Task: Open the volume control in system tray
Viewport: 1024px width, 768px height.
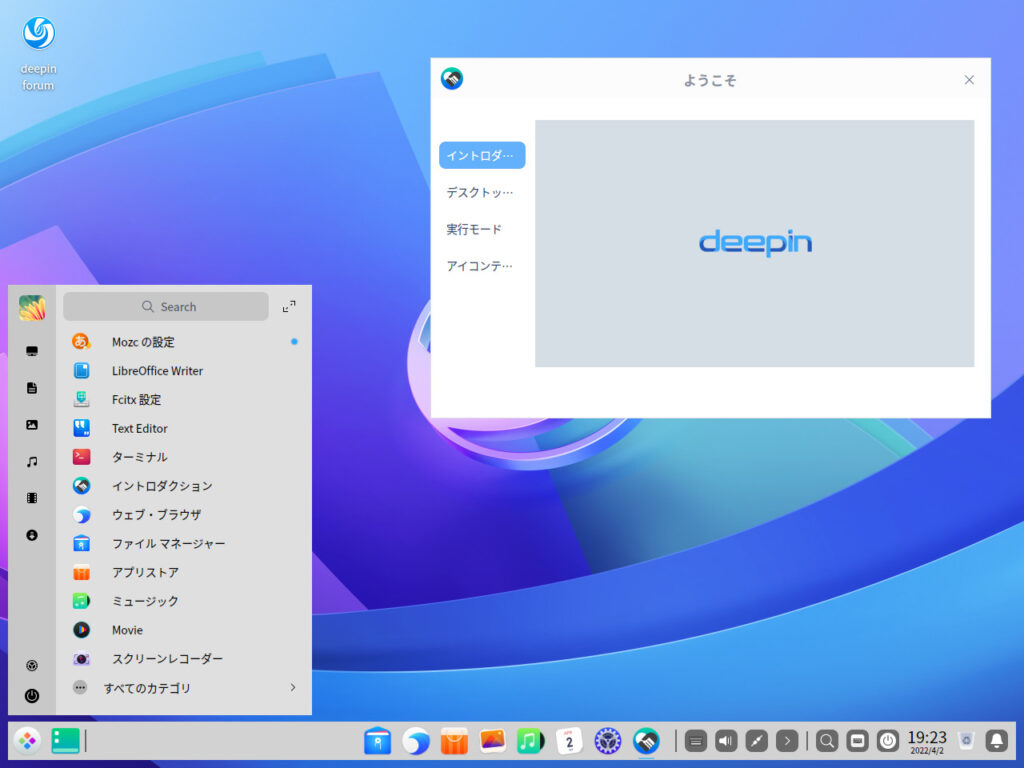Action: click(725, 740)
